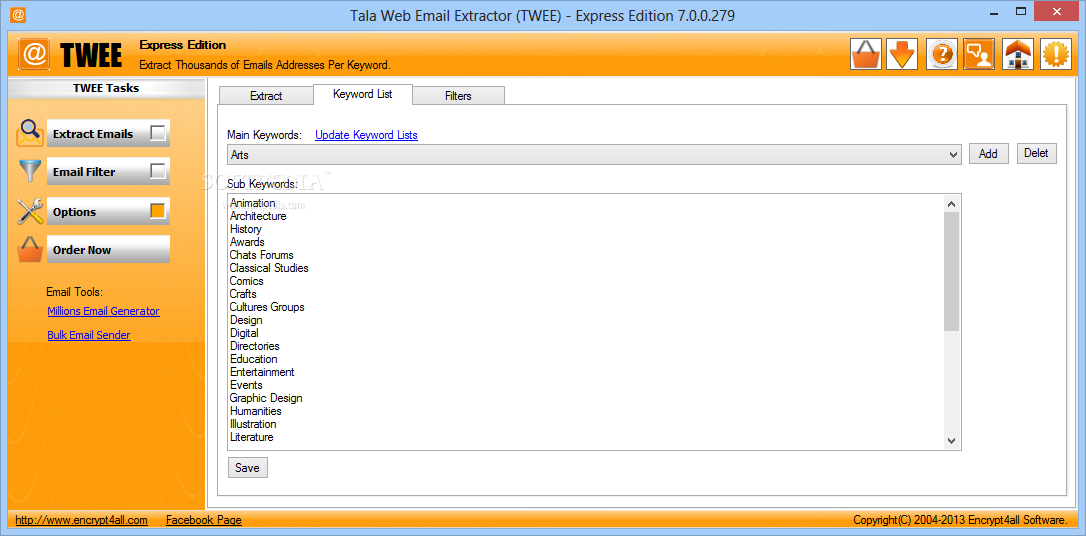
Task: Select the Digital sub keyword
Action: click(x=244, y=333)
